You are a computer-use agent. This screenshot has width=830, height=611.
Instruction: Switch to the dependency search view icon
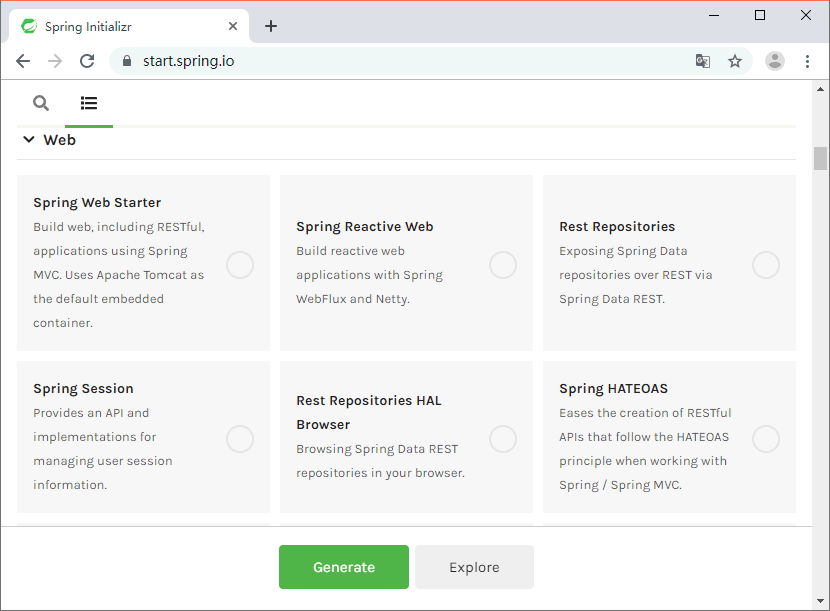click(x=41, y=103)
